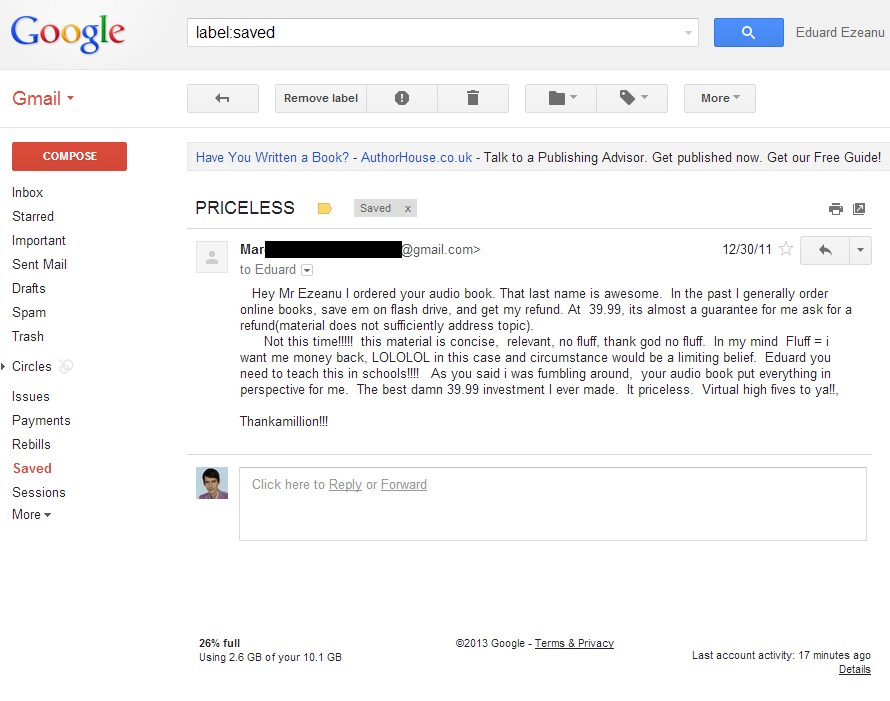
Task: Open the Move to folder dropdown
Action: [x=561, y=98]
